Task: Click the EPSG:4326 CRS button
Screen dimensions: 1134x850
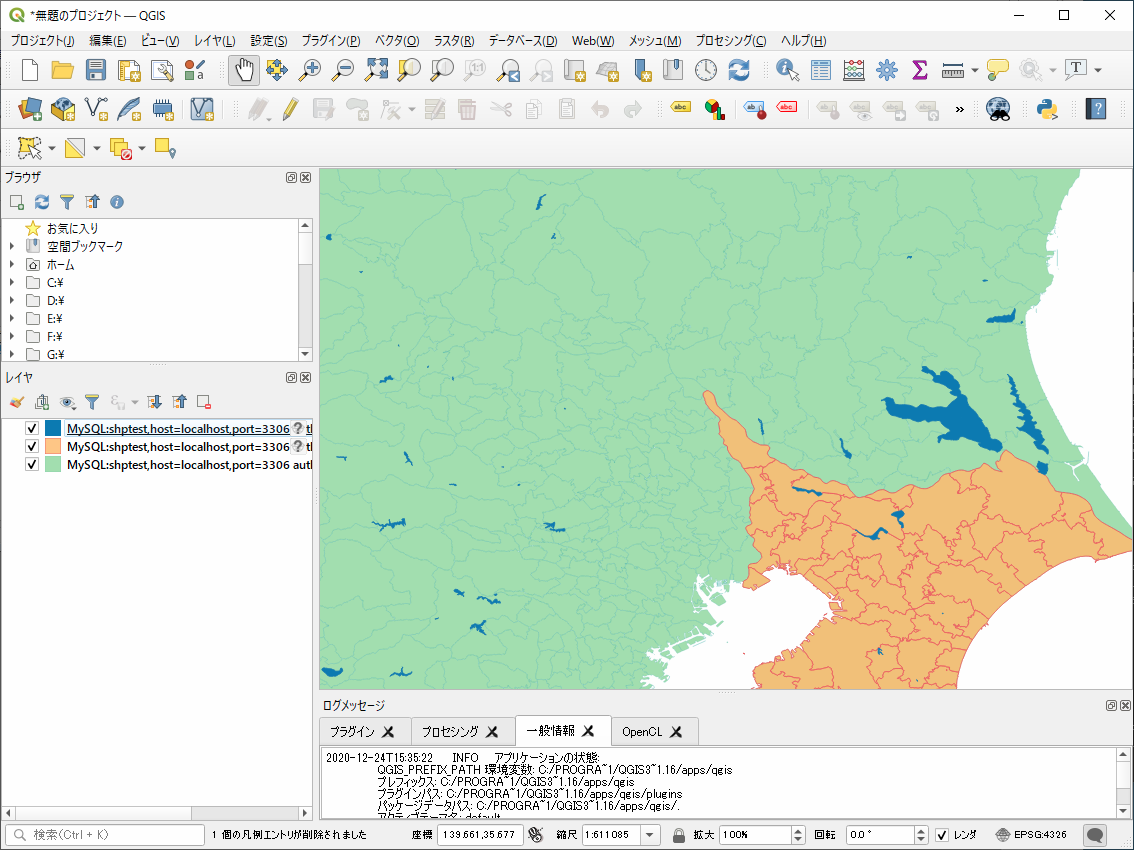Action: (x=1031, y=835)
